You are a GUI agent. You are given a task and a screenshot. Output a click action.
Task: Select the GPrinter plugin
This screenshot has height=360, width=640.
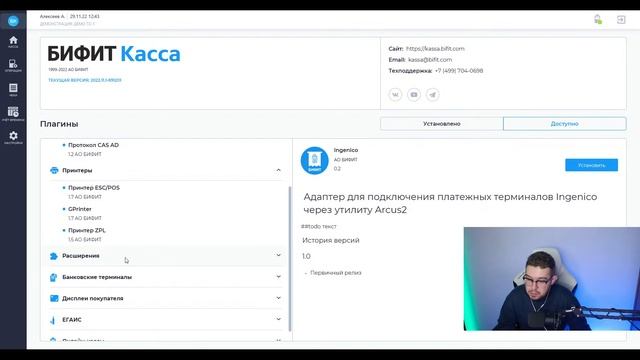click(x=80, y=209)
